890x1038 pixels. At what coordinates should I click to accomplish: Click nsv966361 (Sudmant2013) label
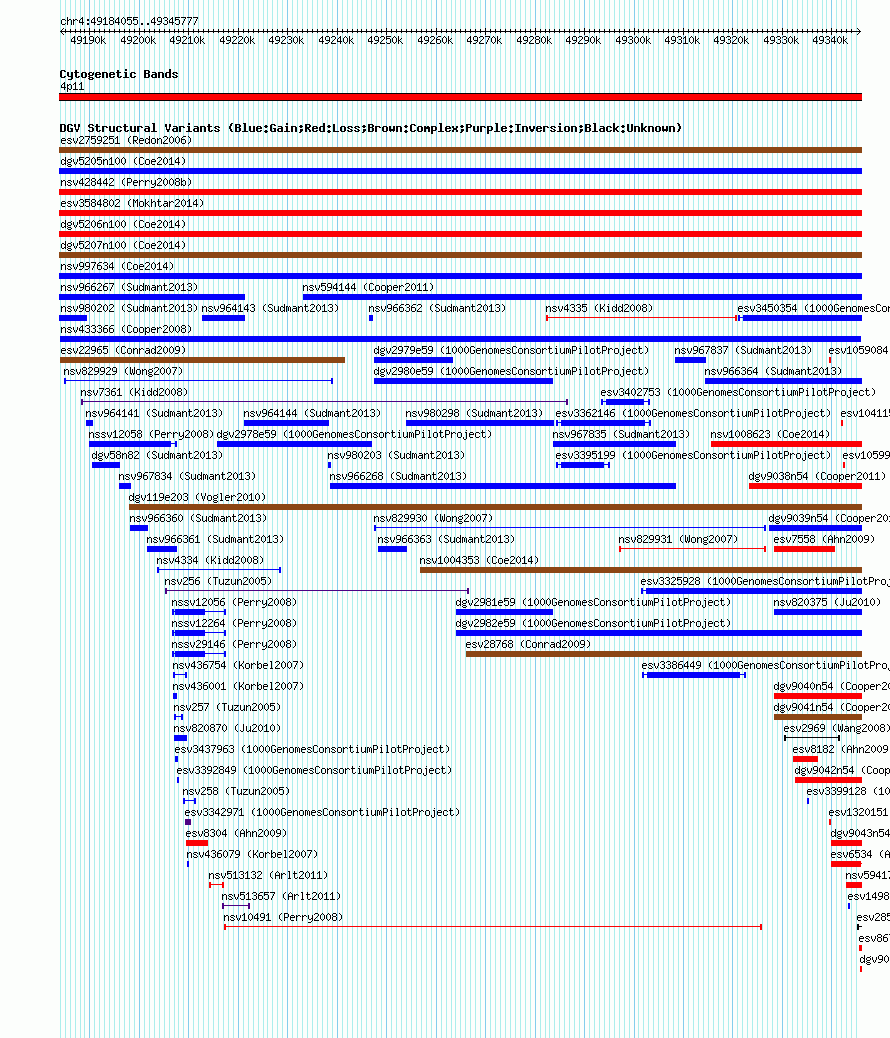coord(215,540)
